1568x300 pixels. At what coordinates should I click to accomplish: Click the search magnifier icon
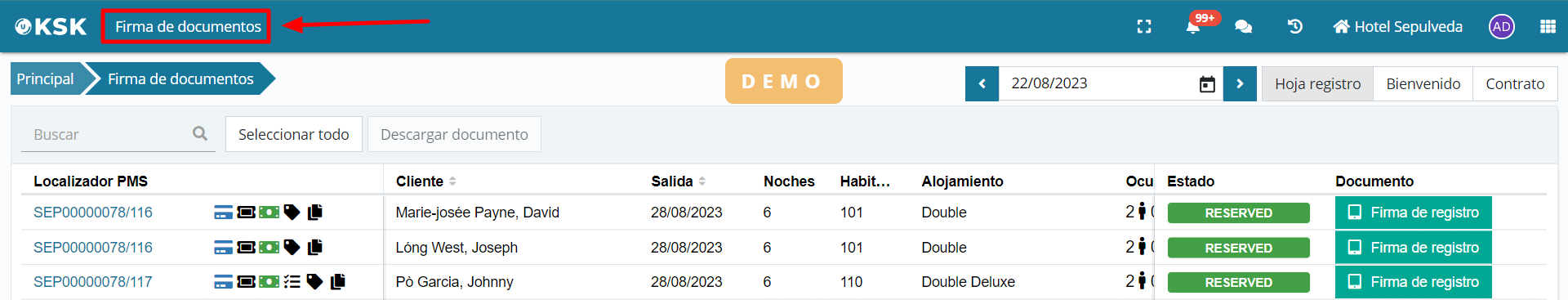[x=200, y=133]
